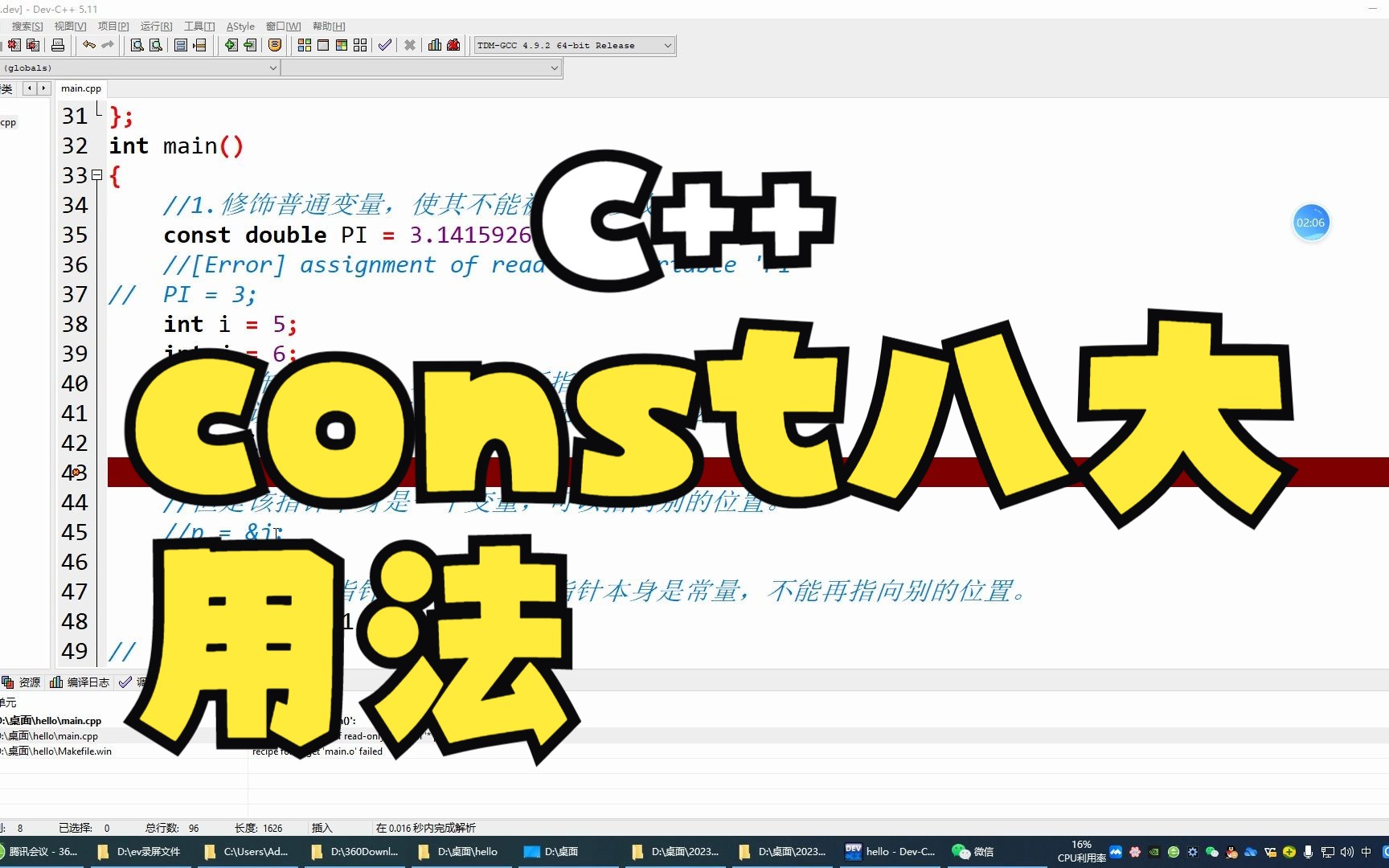This screenshot has width=1389, height=868.
Task: Click the close file toolbar icon
Action: pos(14,45)
